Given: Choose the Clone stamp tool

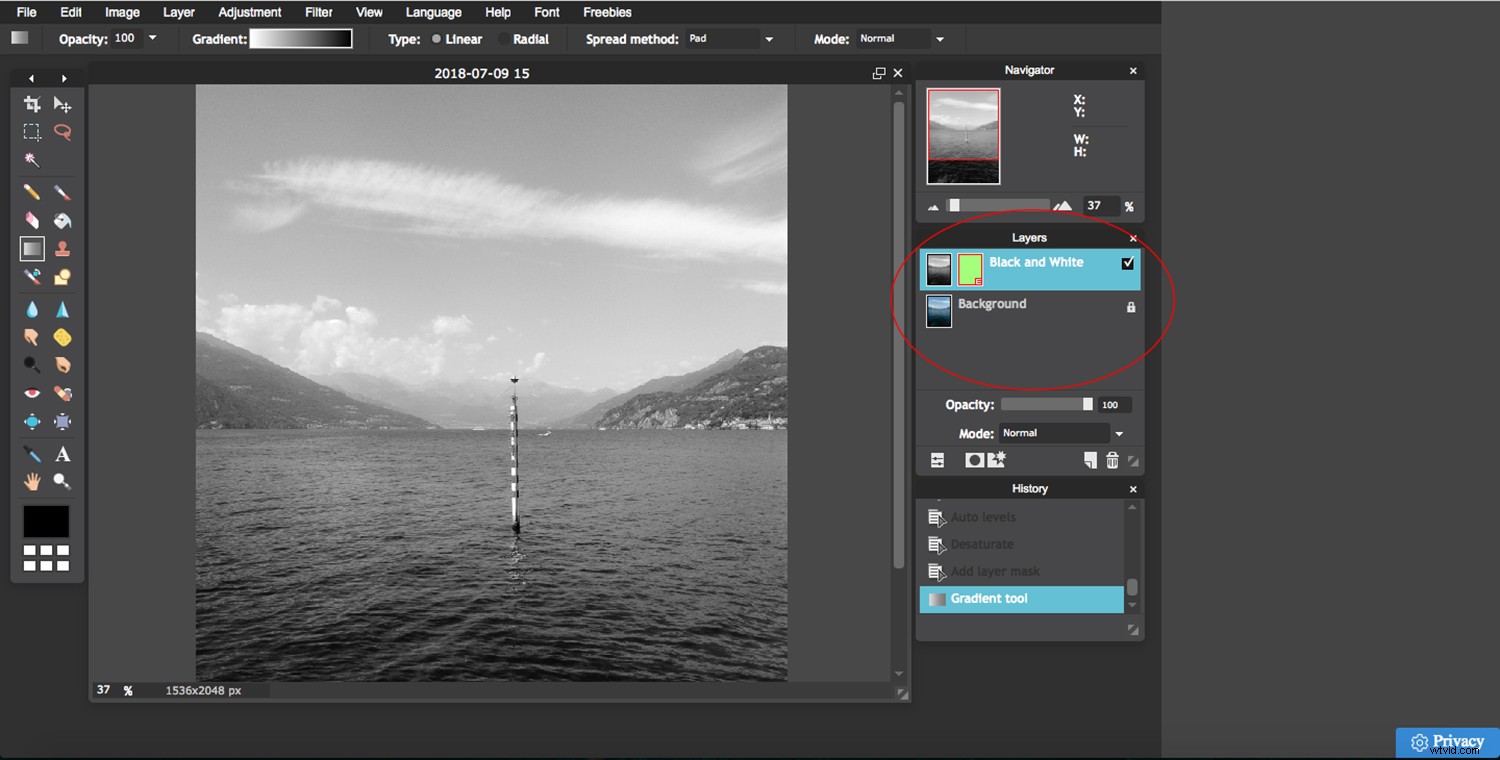Looking at the screenshot, I should point(62,248).
